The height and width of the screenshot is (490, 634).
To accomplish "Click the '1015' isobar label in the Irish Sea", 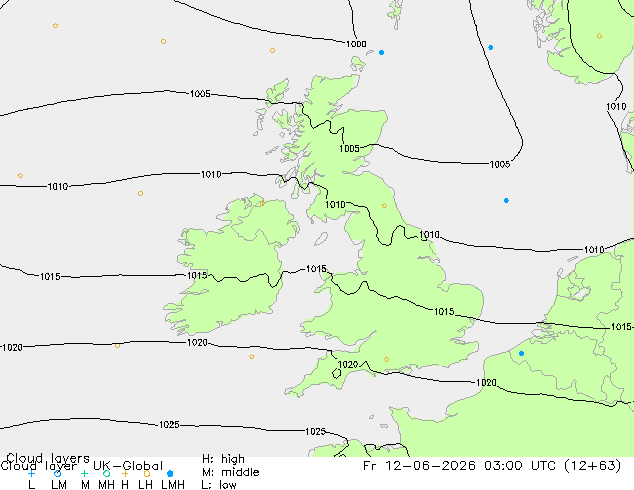I will pos(316,269).
